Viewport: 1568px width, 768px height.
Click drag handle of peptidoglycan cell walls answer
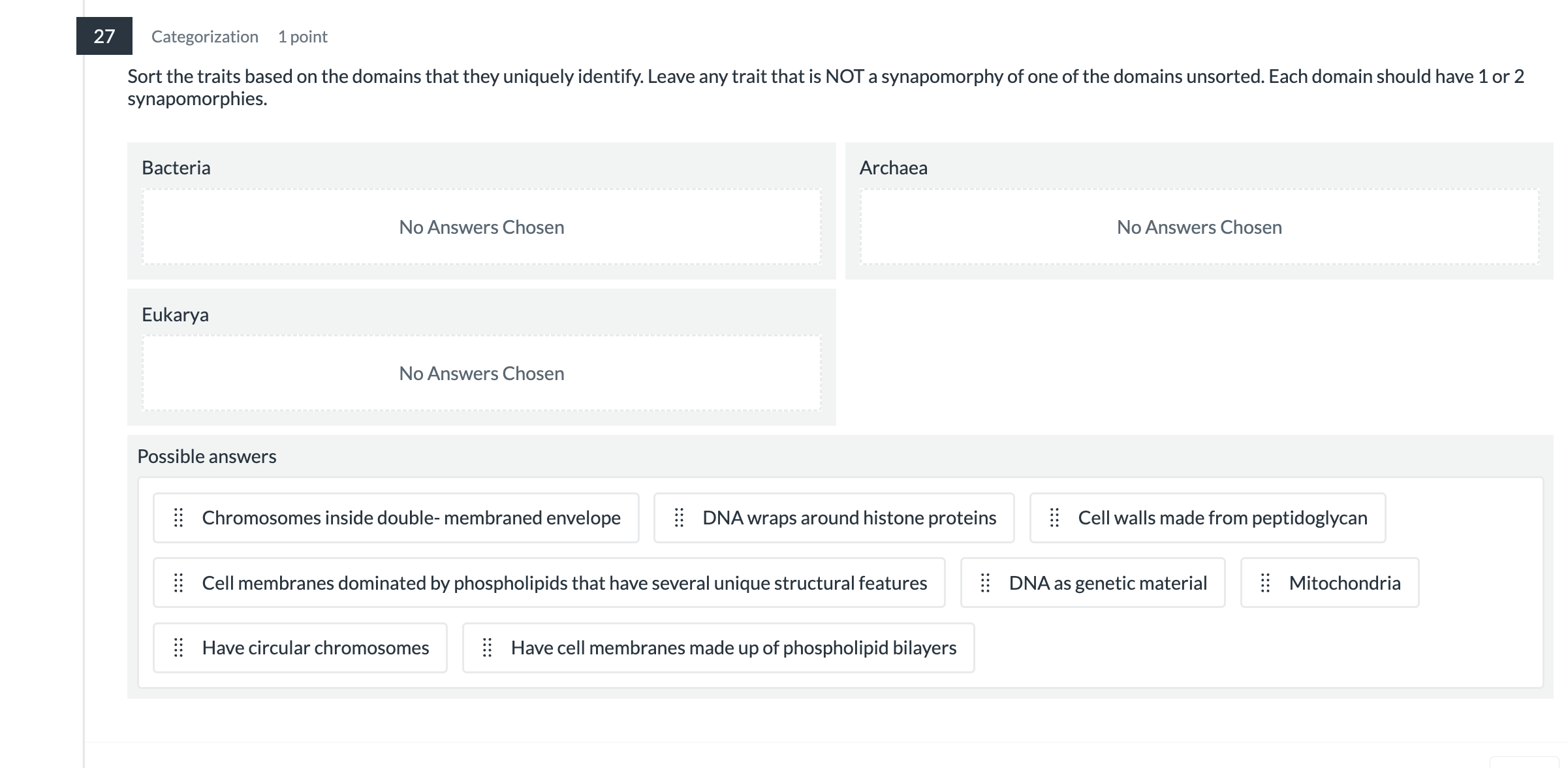tap(1054, 518)
